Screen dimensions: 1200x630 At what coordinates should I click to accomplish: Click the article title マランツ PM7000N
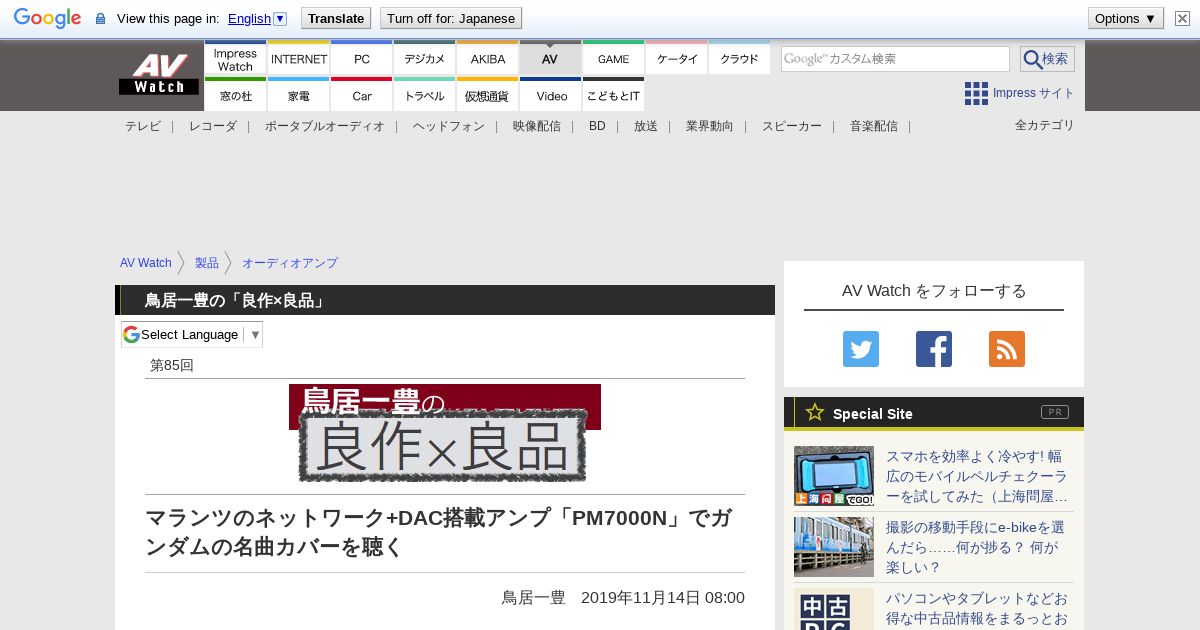click(x=438, y=532)
